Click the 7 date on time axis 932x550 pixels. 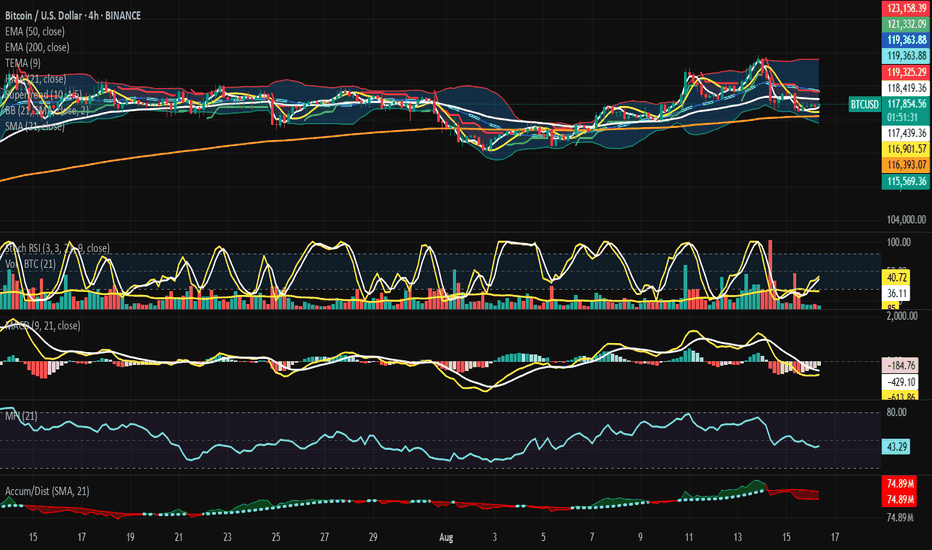click(591, 537)
